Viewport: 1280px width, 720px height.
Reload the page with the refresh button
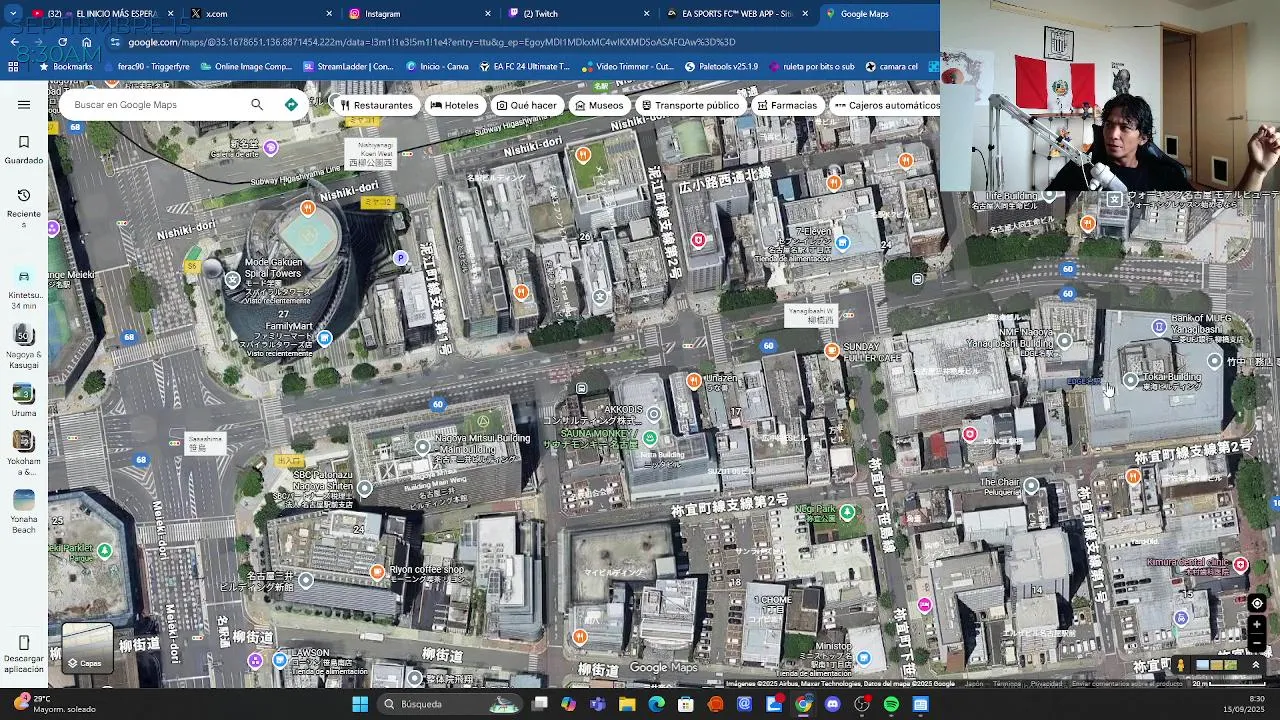[x=62, y=42]
